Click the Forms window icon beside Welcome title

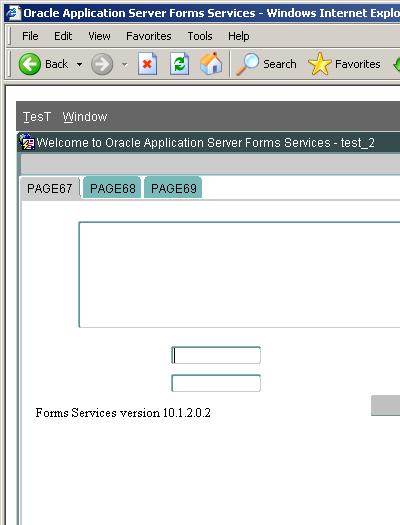click(x=27, y=142)
